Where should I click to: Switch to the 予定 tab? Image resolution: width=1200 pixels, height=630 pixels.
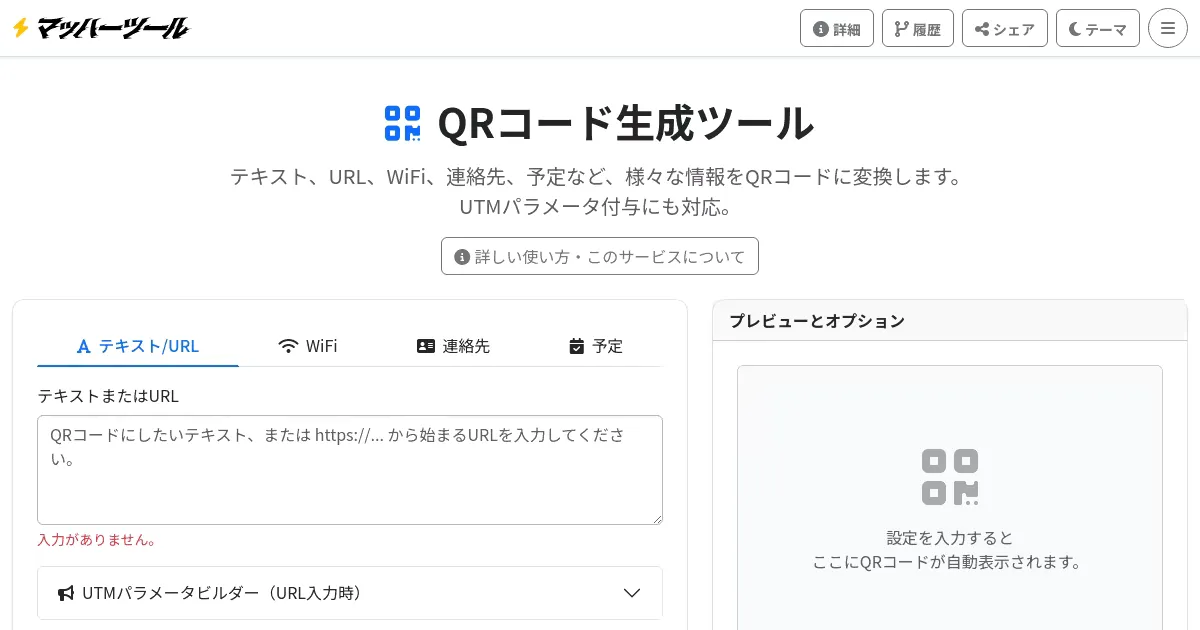(x=595, y=346)
